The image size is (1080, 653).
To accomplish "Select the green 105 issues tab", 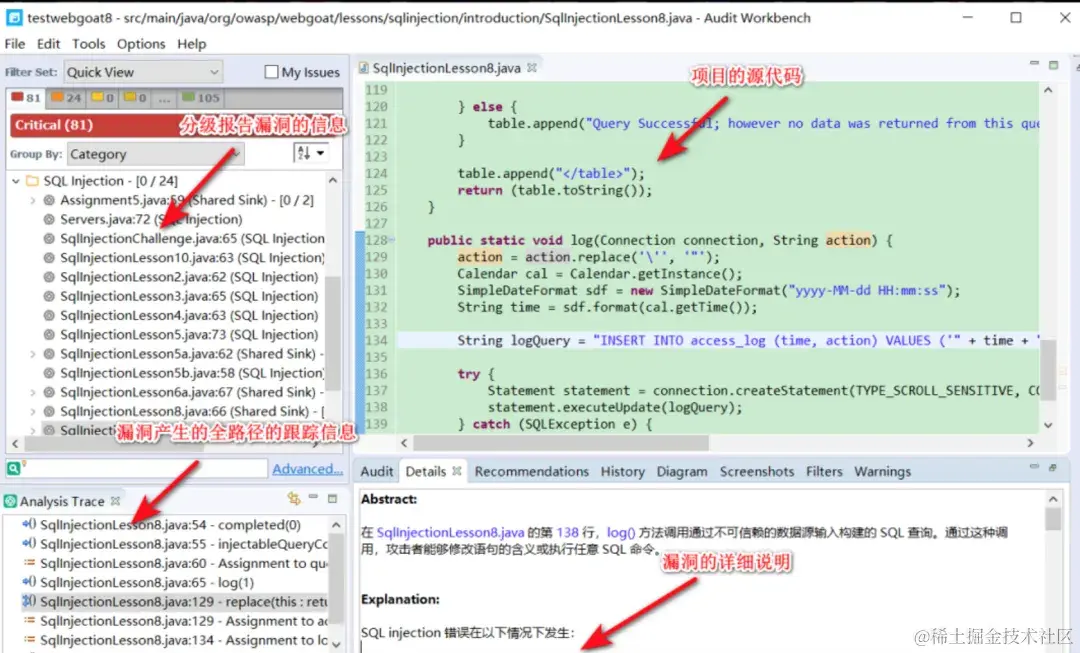I will [200, 98].
